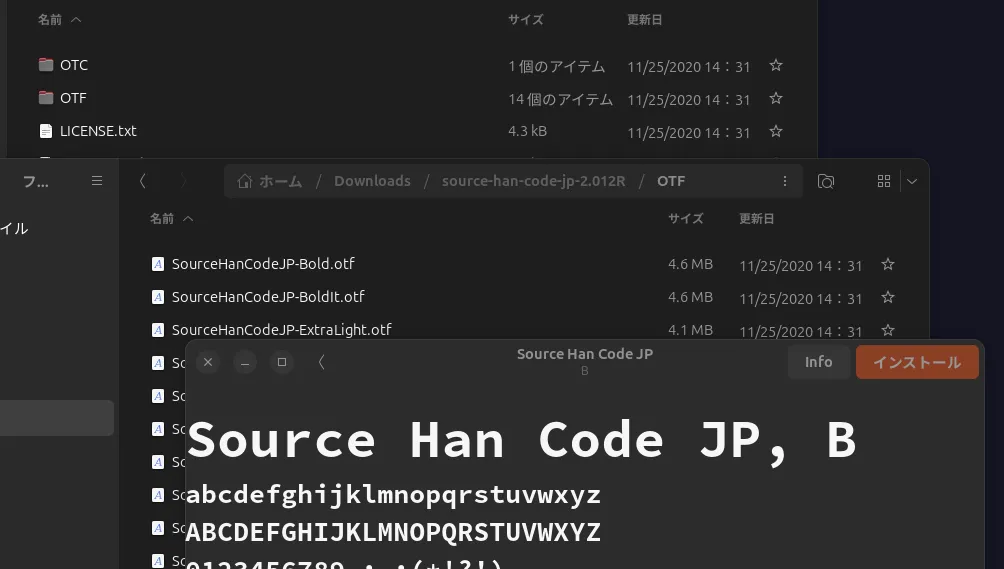Image resolution: width=1004 pixels, height=569 pixels.
Task: Open search in the OTF files window
Action: [x=825, y=181]
